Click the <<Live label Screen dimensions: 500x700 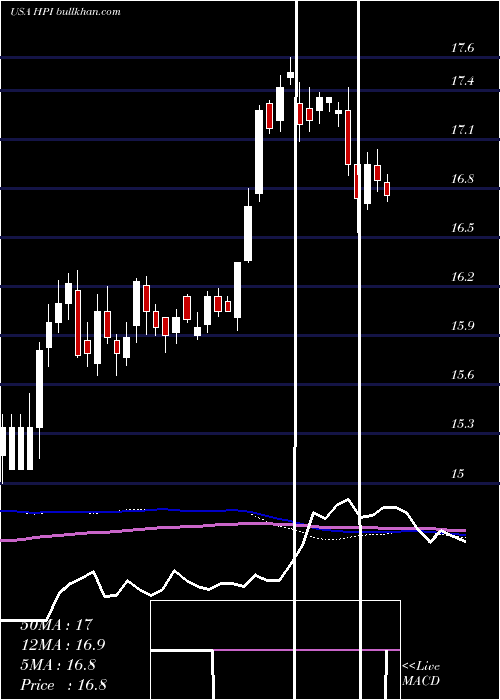click(421, 667)
